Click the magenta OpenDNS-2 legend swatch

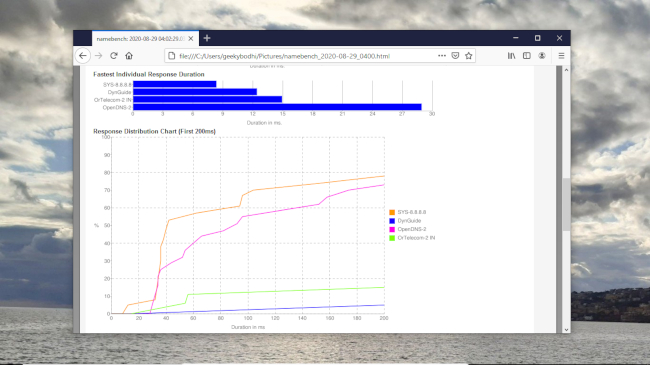click(392, 229)
